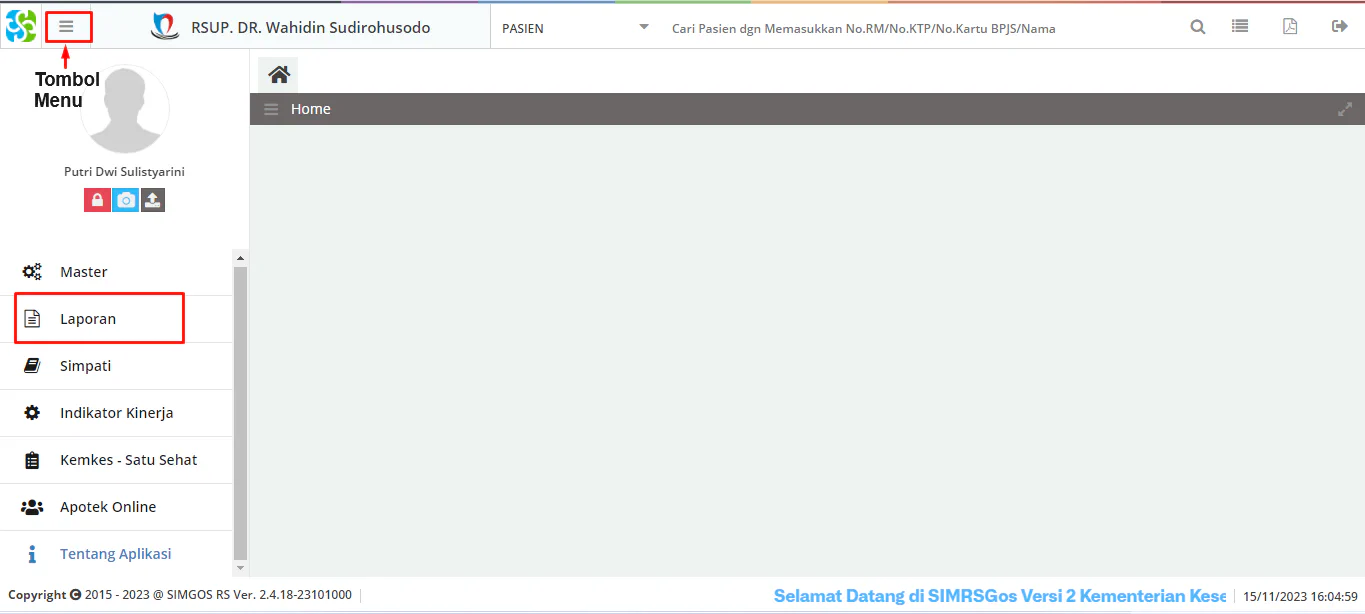Click the Selamat Datang marquee text

[x=1000, y=596]
